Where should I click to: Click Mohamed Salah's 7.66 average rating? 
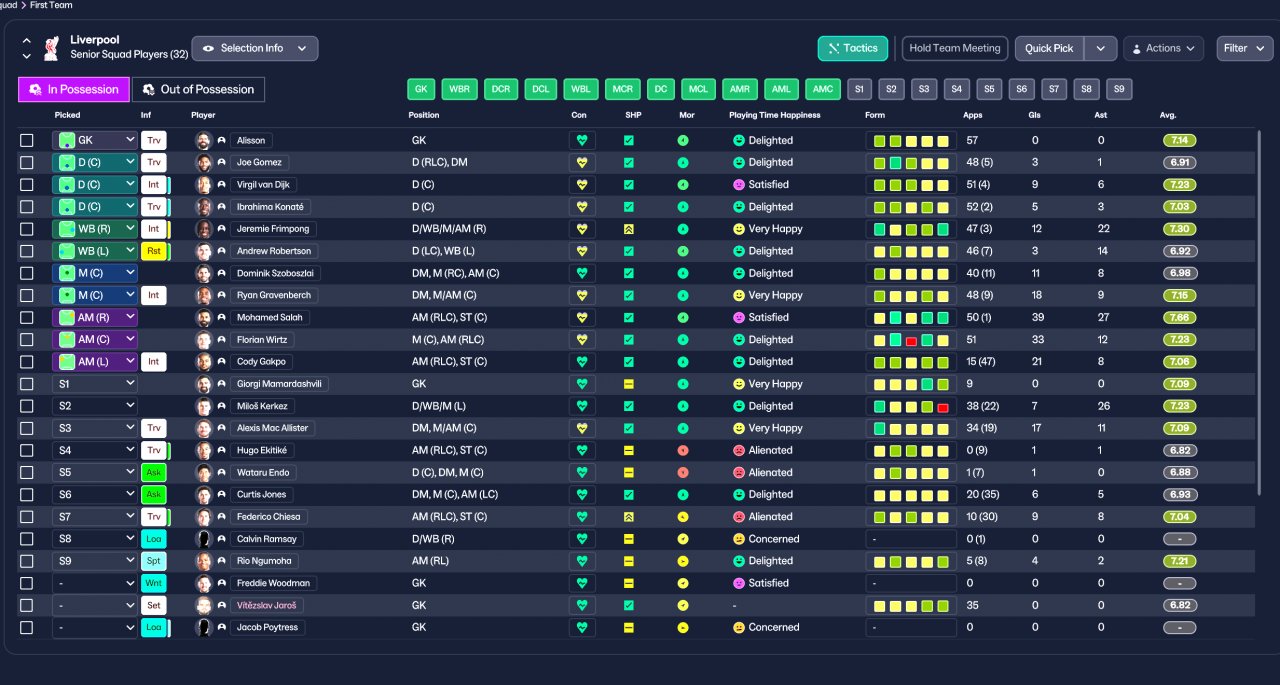click(x=1181, y=317)
